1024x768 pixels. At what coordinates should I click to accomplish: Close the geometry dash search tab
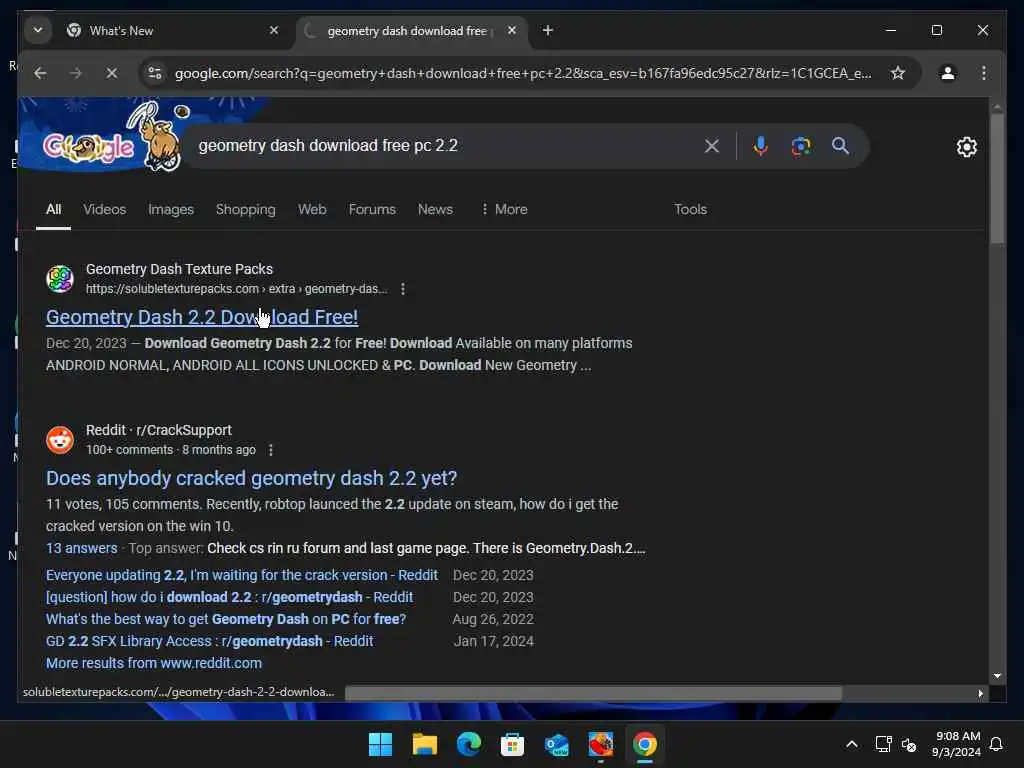(512, 31)
